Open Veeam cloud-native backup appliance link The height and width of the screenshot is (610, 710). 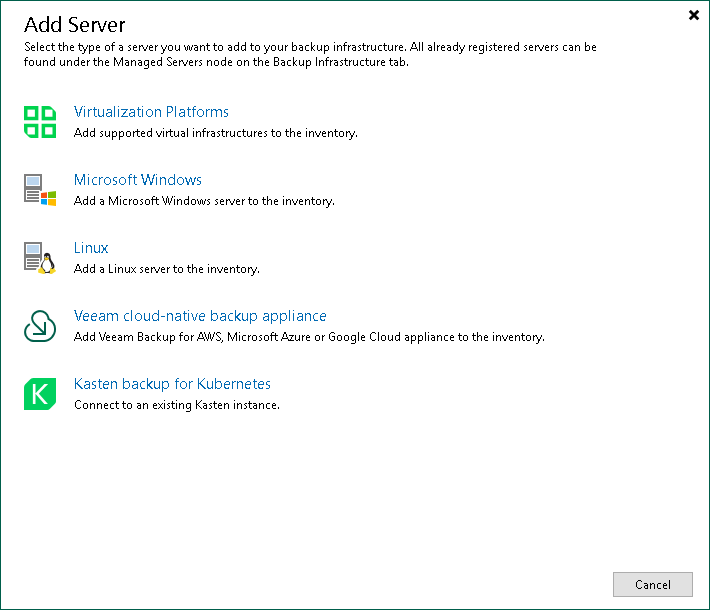(x=200, y=316)
